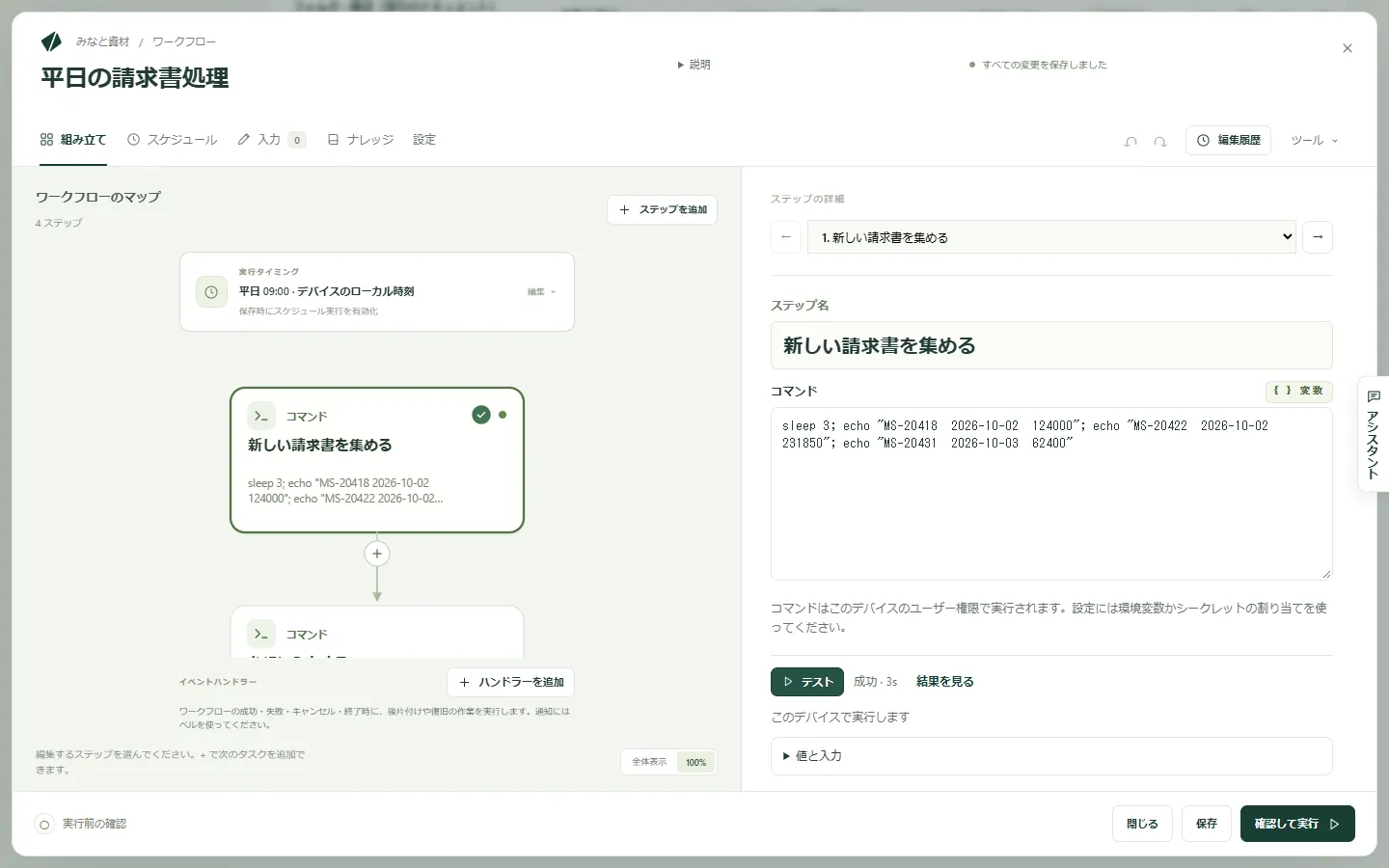Click the みなと資材 leaf logo icon

(51, 41)
